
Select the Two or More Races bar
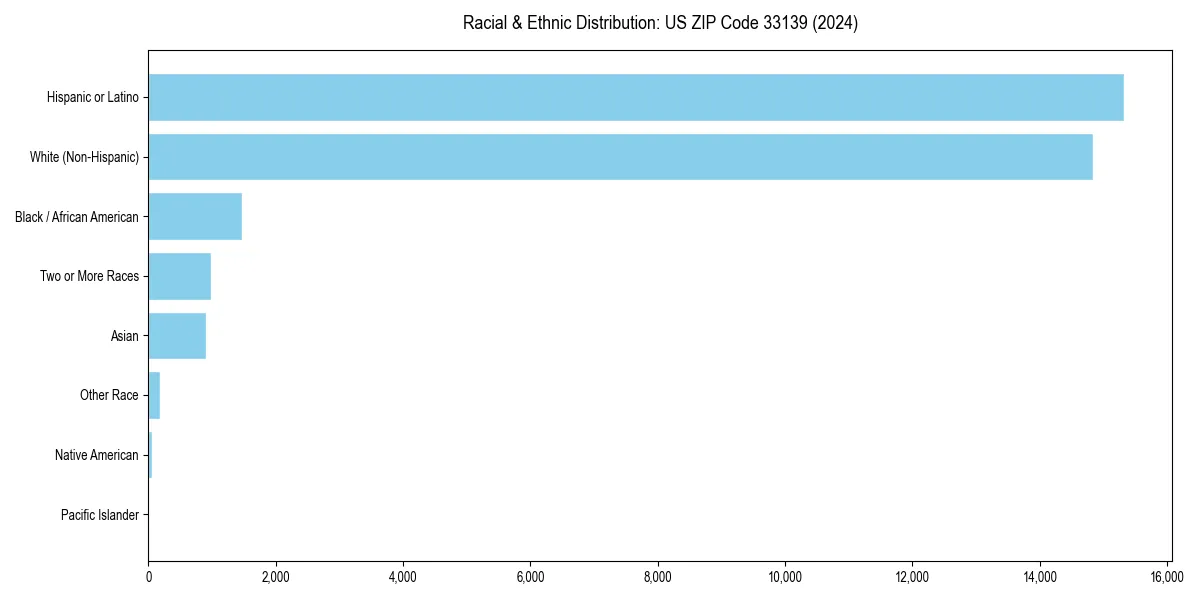(x=178, y=276)
